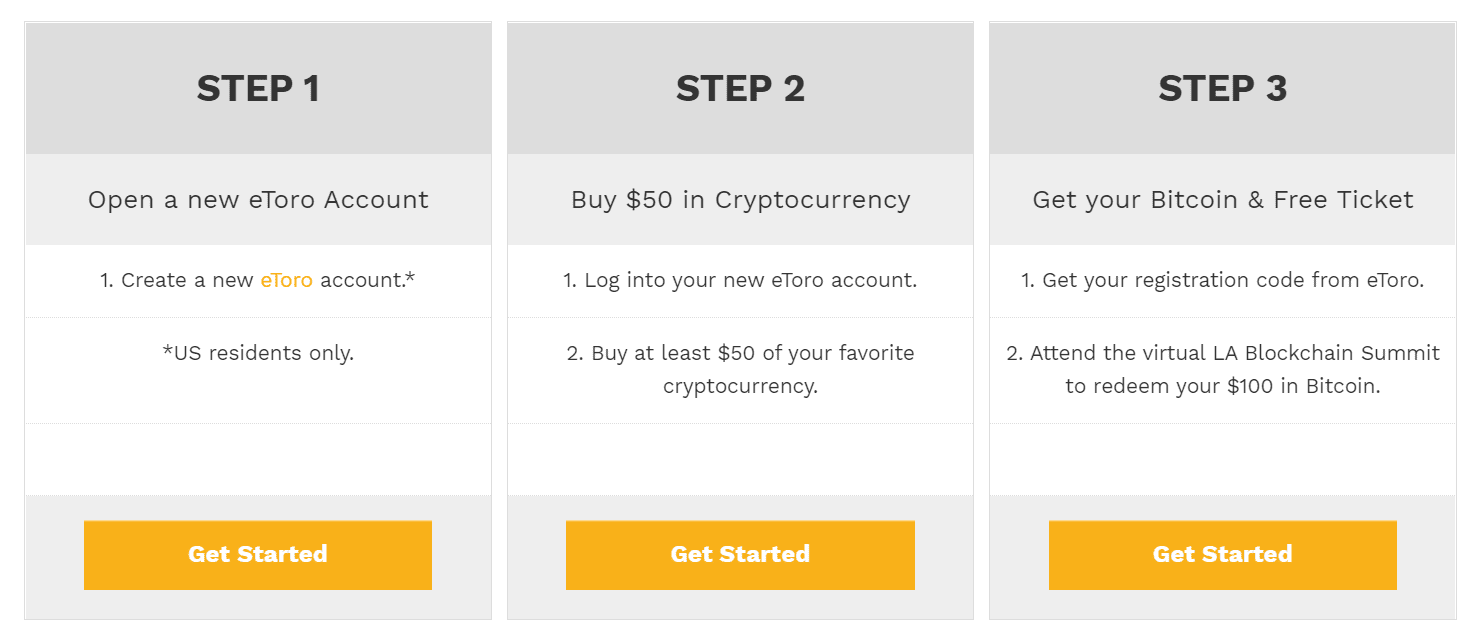Click Get Started under Step 3

tap(1222, 555)
